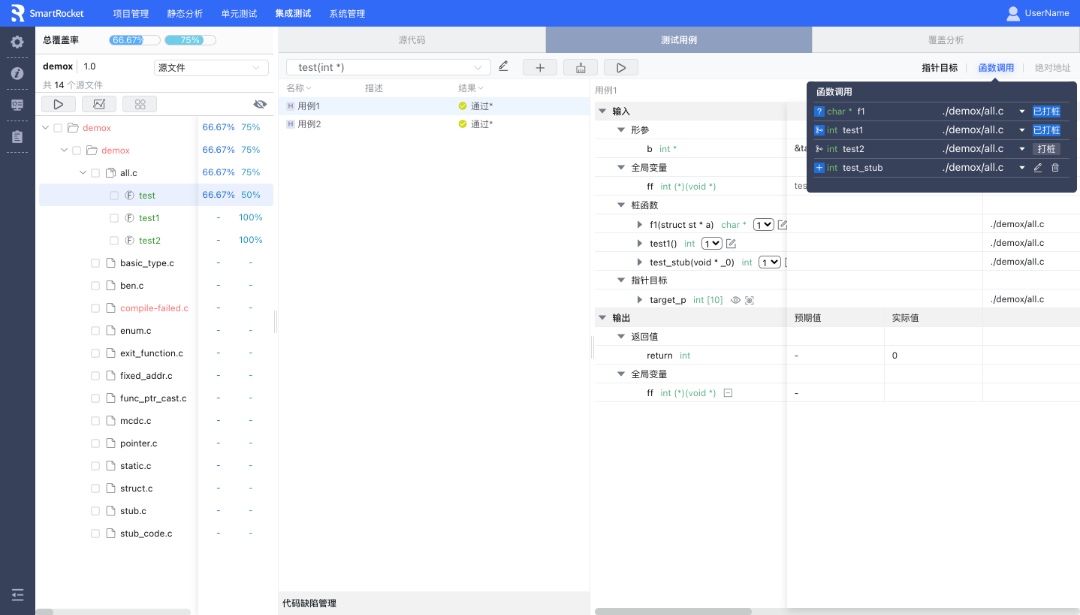Viewport: 1080px width, 615px height.
Task: Click the run test case play button
Action: pyautogui.click(x=620, y=67)
